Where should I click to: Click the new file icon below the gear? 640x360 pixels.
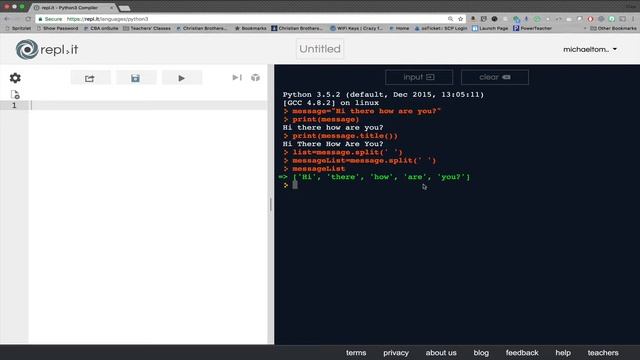[x=15, y=95]
